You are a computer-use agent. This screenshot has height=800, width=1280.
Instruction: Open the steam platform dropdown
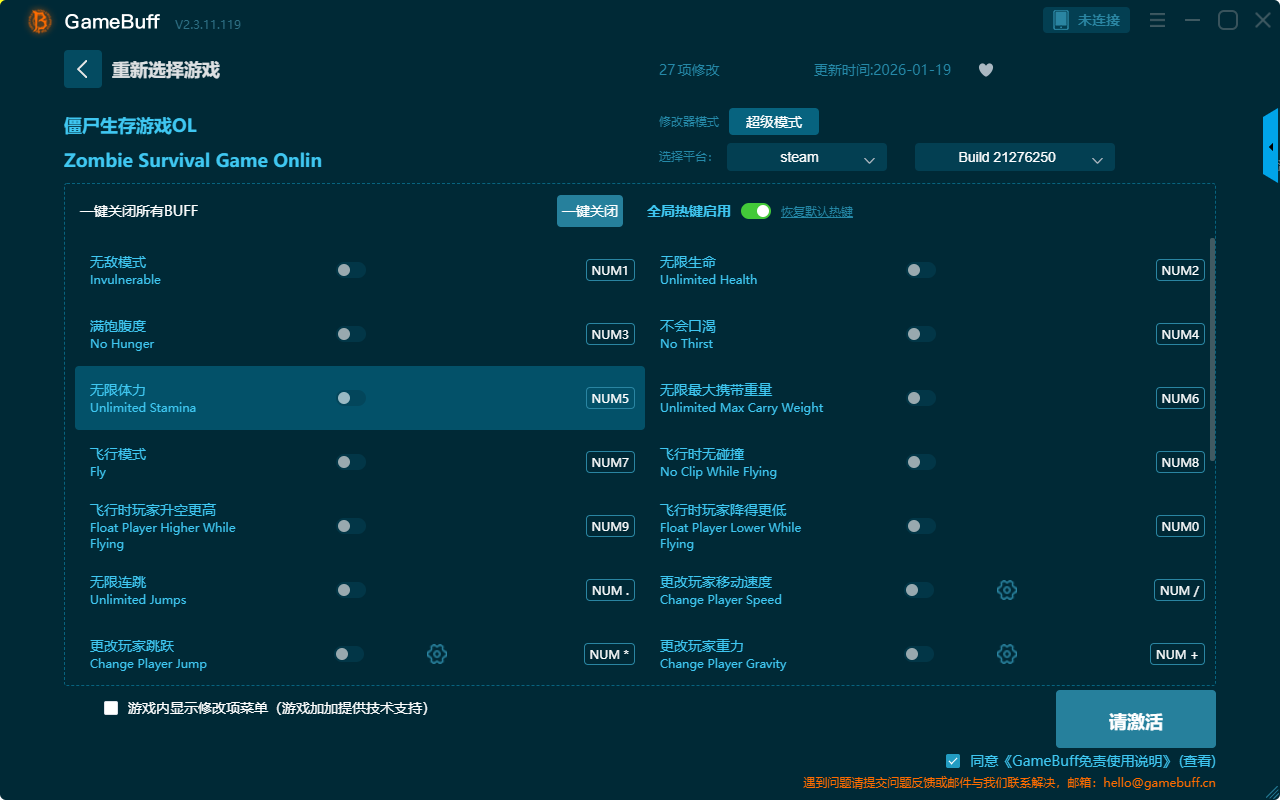pyautogui.click(x=806, y=157)
